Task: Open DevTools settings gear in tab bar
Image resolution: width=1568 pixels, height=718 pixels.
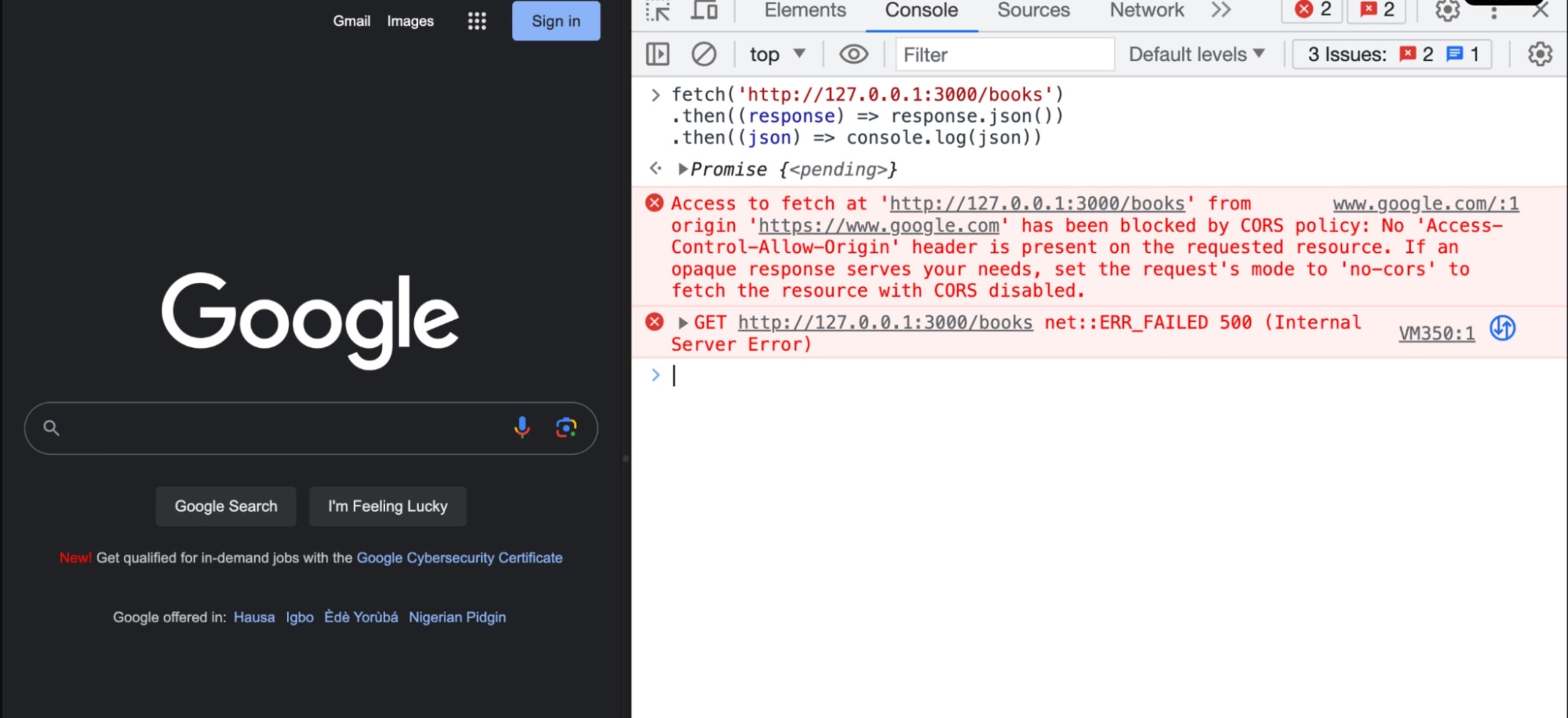Action: tap(1447, 10)
